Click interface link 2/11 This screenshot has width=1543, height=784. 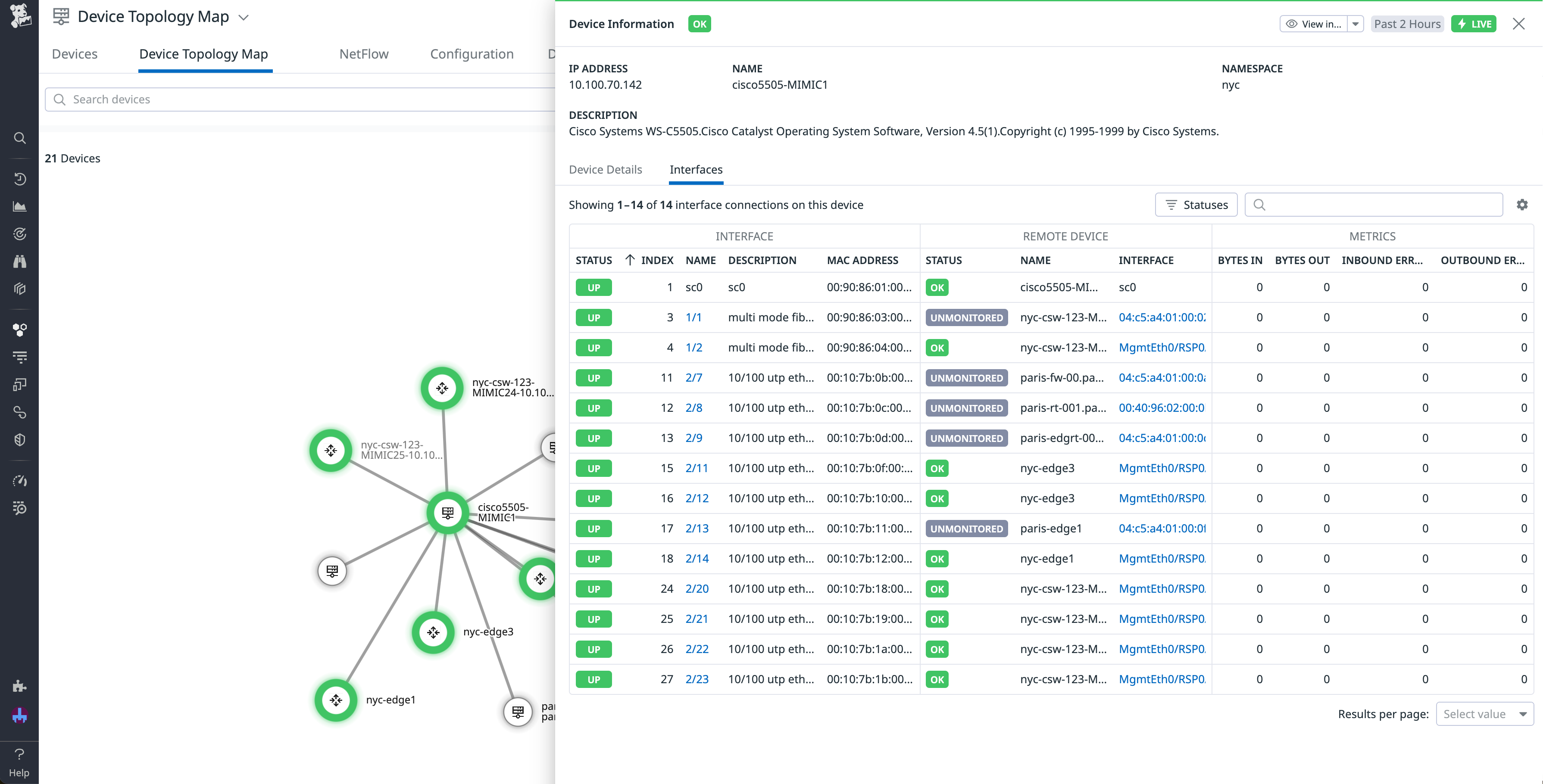(696, 468)
